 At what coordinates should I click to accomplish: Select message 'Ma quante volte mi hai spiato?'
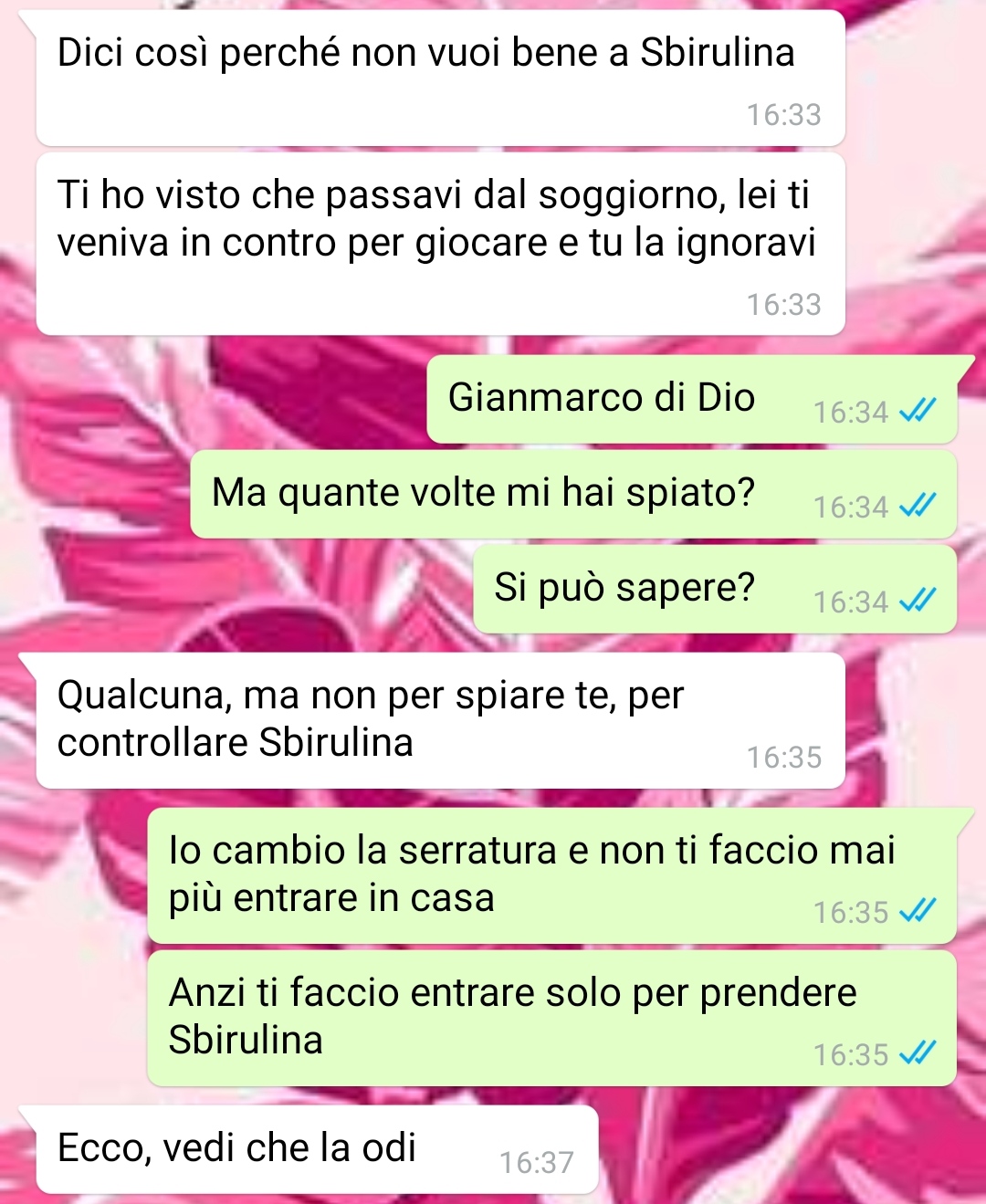click(573, 494)
